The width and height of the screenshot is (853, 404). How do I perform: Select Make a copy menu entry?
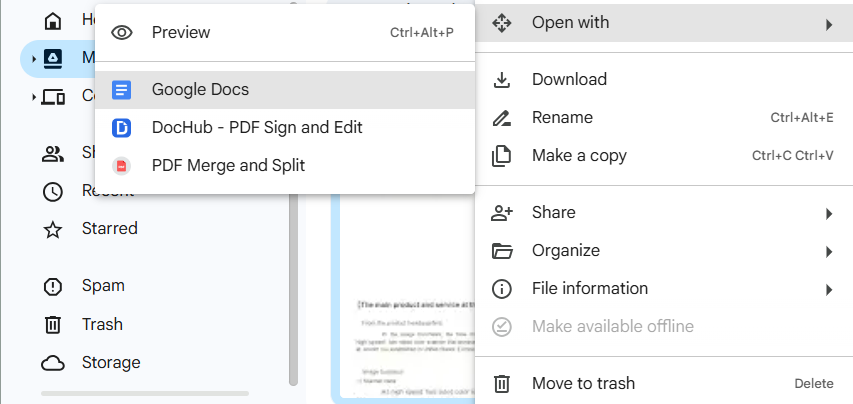point(664,156)
